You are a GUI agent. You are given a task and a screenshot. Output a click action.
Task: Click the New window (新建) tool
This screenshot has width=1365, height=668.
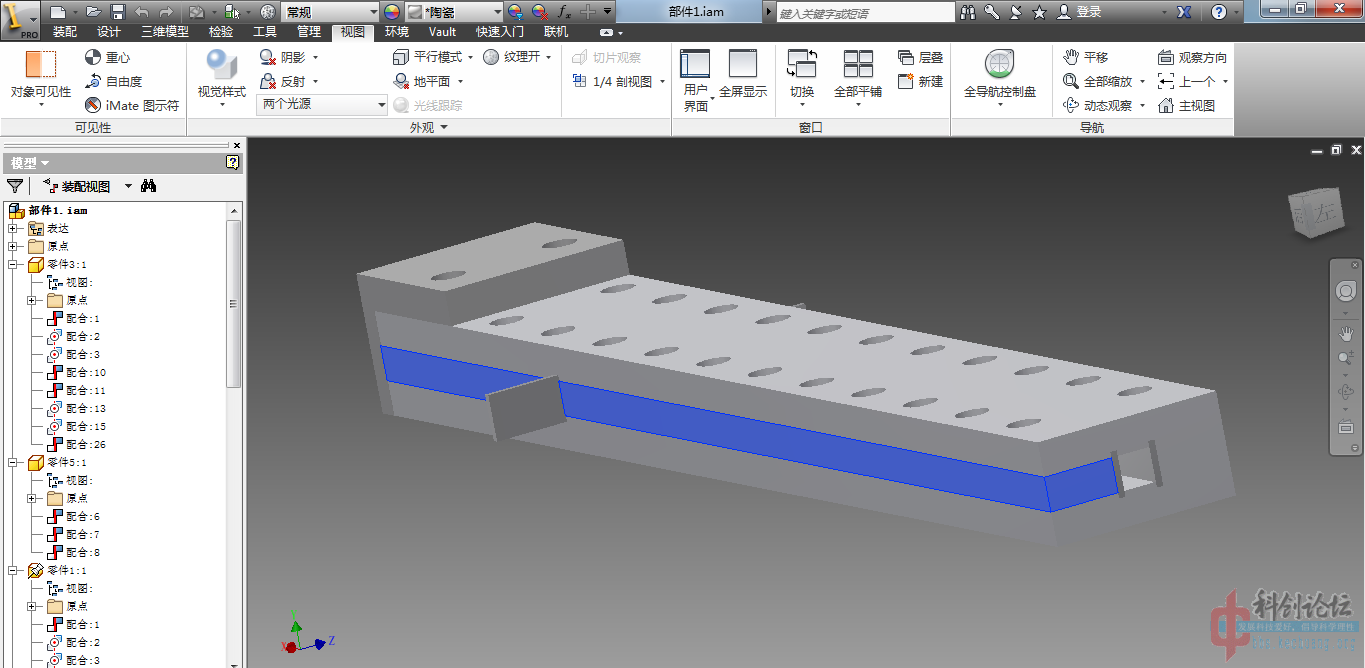(x=921, y=81)
